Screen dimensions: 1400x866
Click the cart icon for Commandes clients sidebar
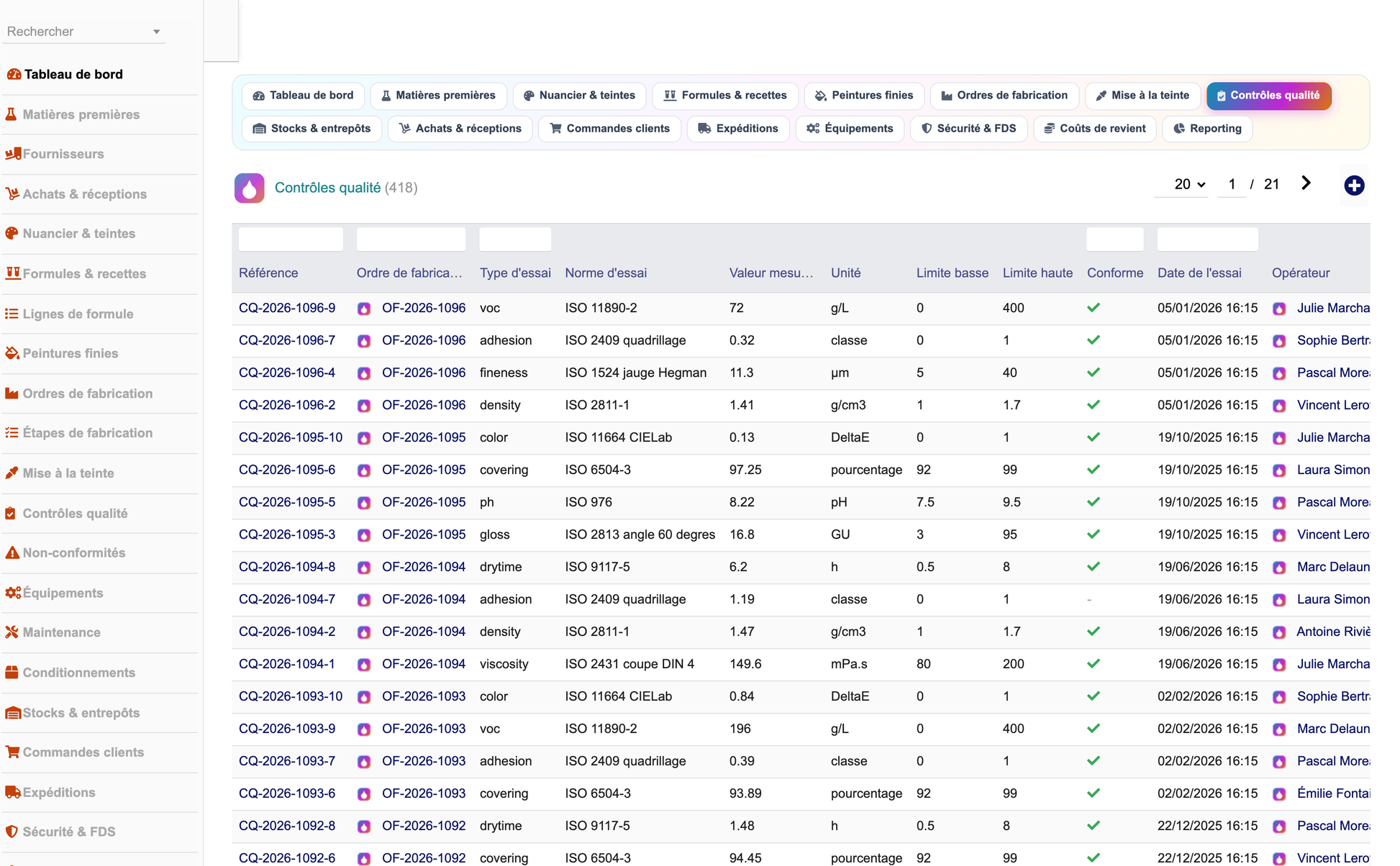click(x=12, y=752)
